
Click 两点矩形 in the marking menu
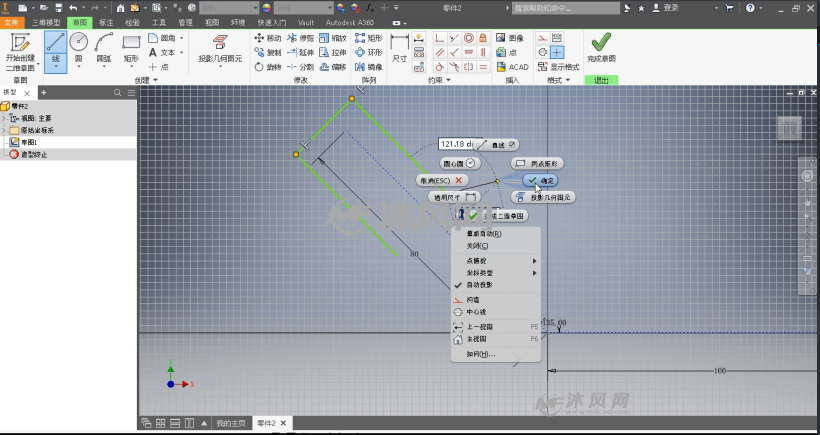(537, 164)
